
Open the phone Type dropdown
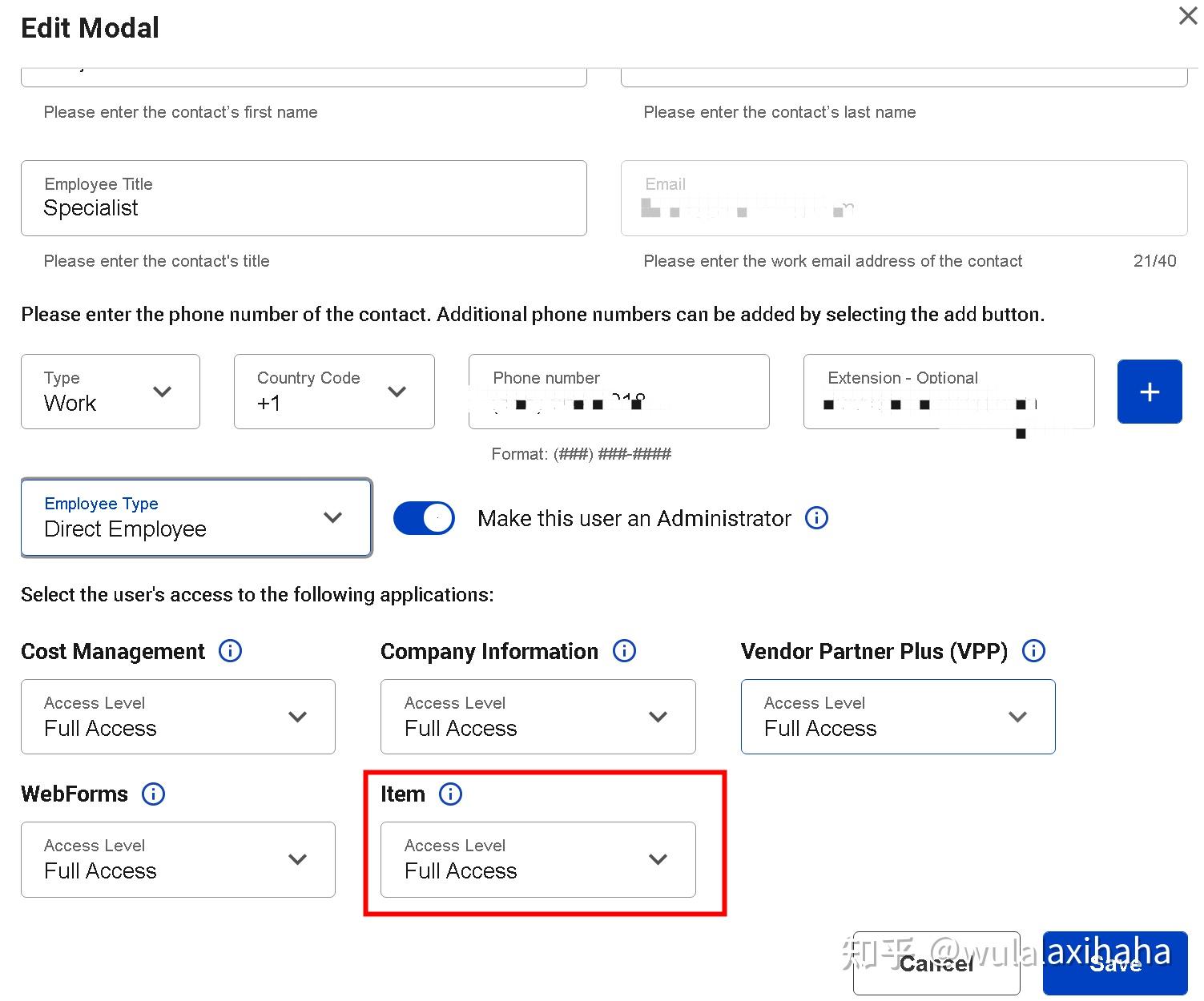(111, 392)
